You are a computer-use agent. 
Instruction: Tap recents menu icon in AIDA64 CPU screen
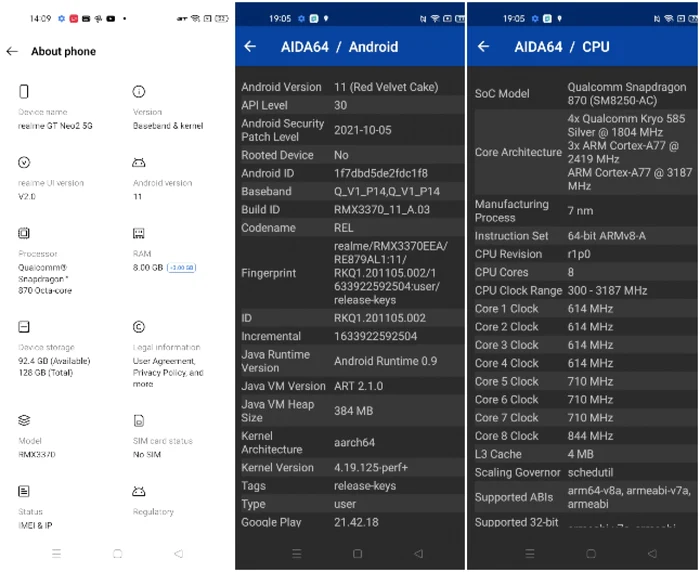coord(530,554)
